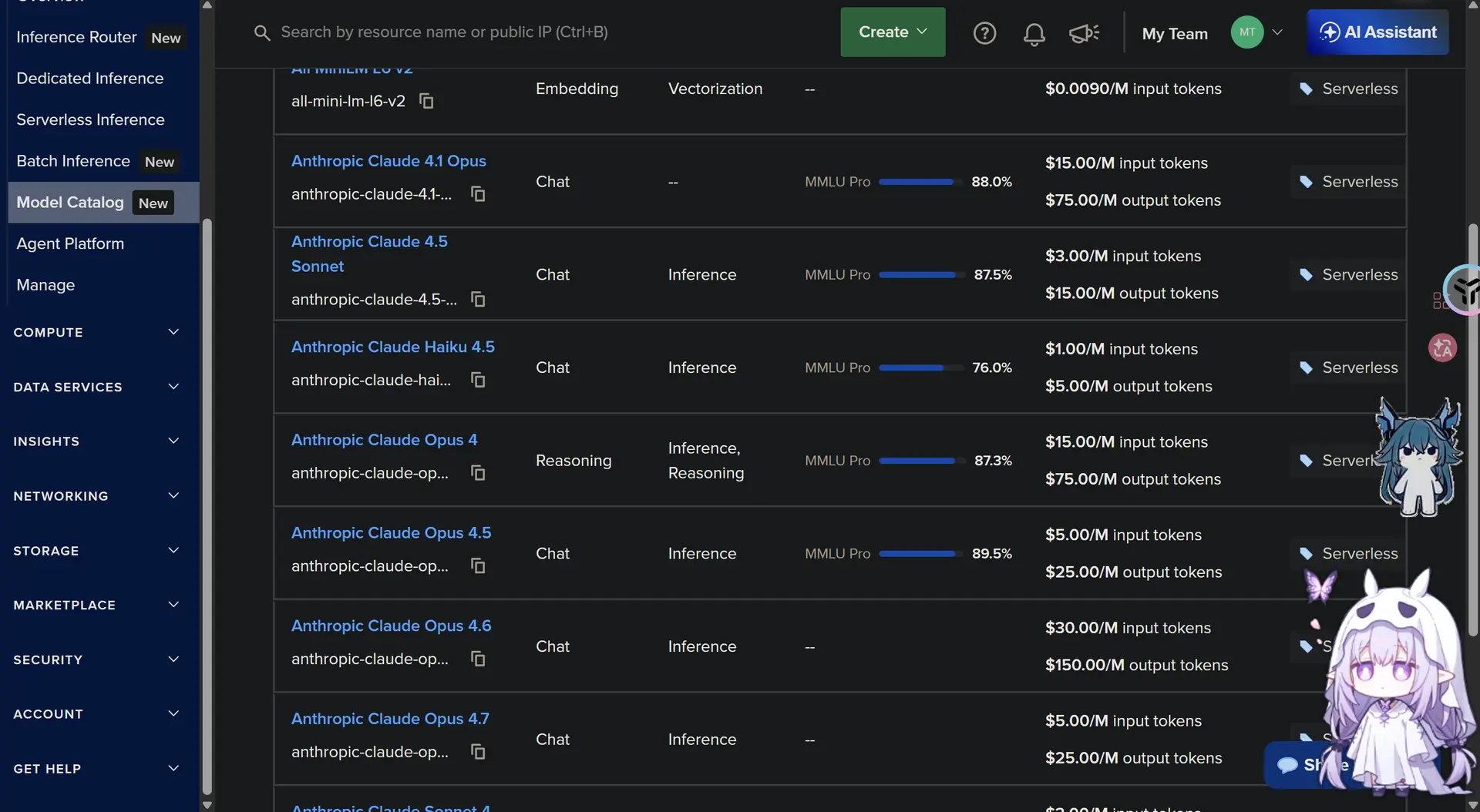Click the Serverless tag icon for Claude 4.1 Opus
The height and width of the screenshot is (812, 1480).
[x=1306, y=182]
